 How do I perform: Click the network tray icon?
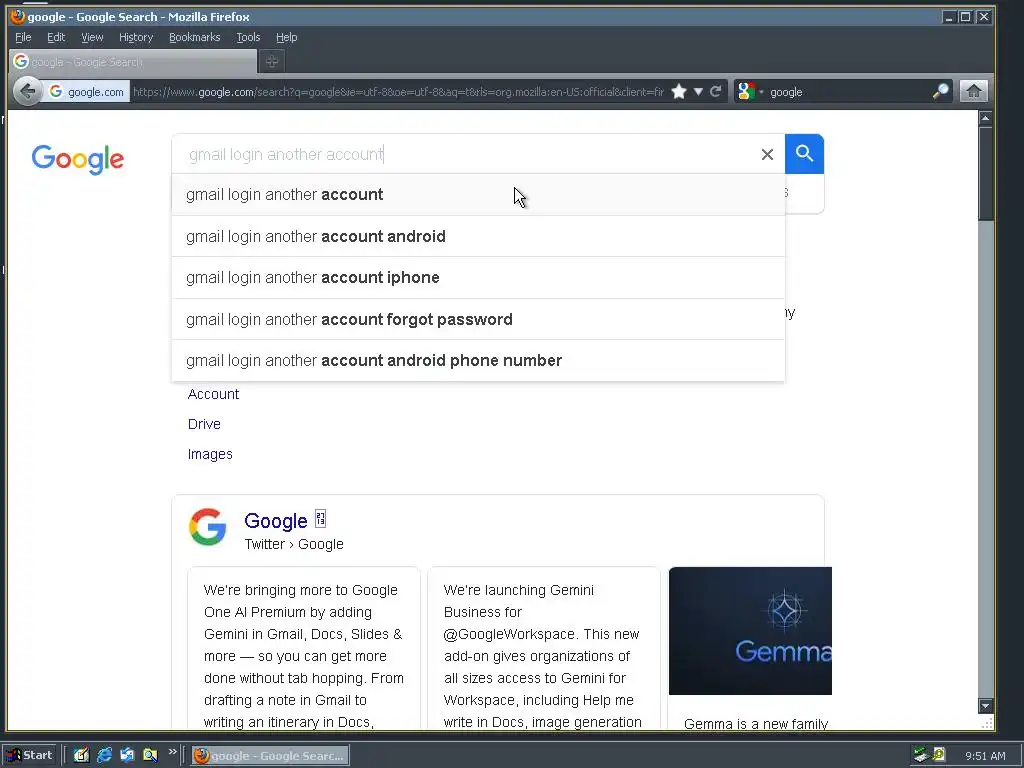pos(921,756)
